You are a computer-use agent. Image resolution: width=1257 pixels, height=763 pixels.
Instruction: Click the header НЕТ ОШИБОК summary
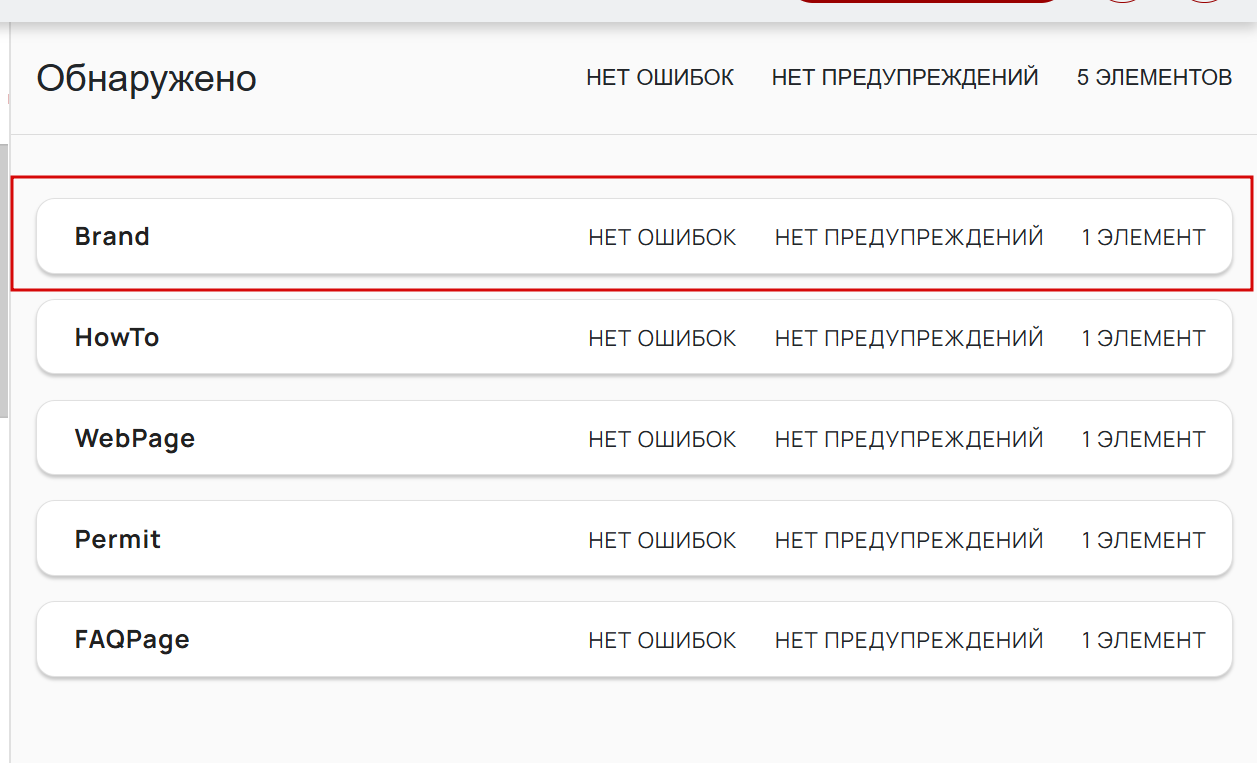[660, 77]
